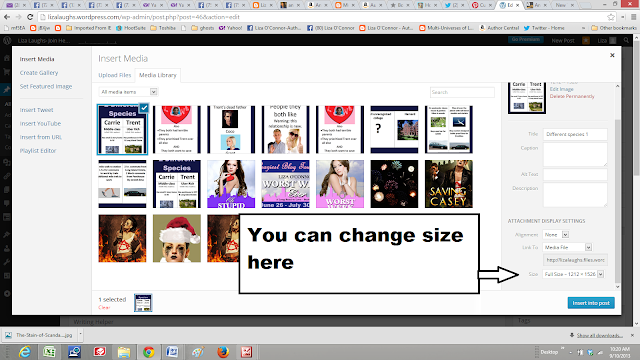
Task: Select Santa hat face thumbnail
Action: point(177,238)
